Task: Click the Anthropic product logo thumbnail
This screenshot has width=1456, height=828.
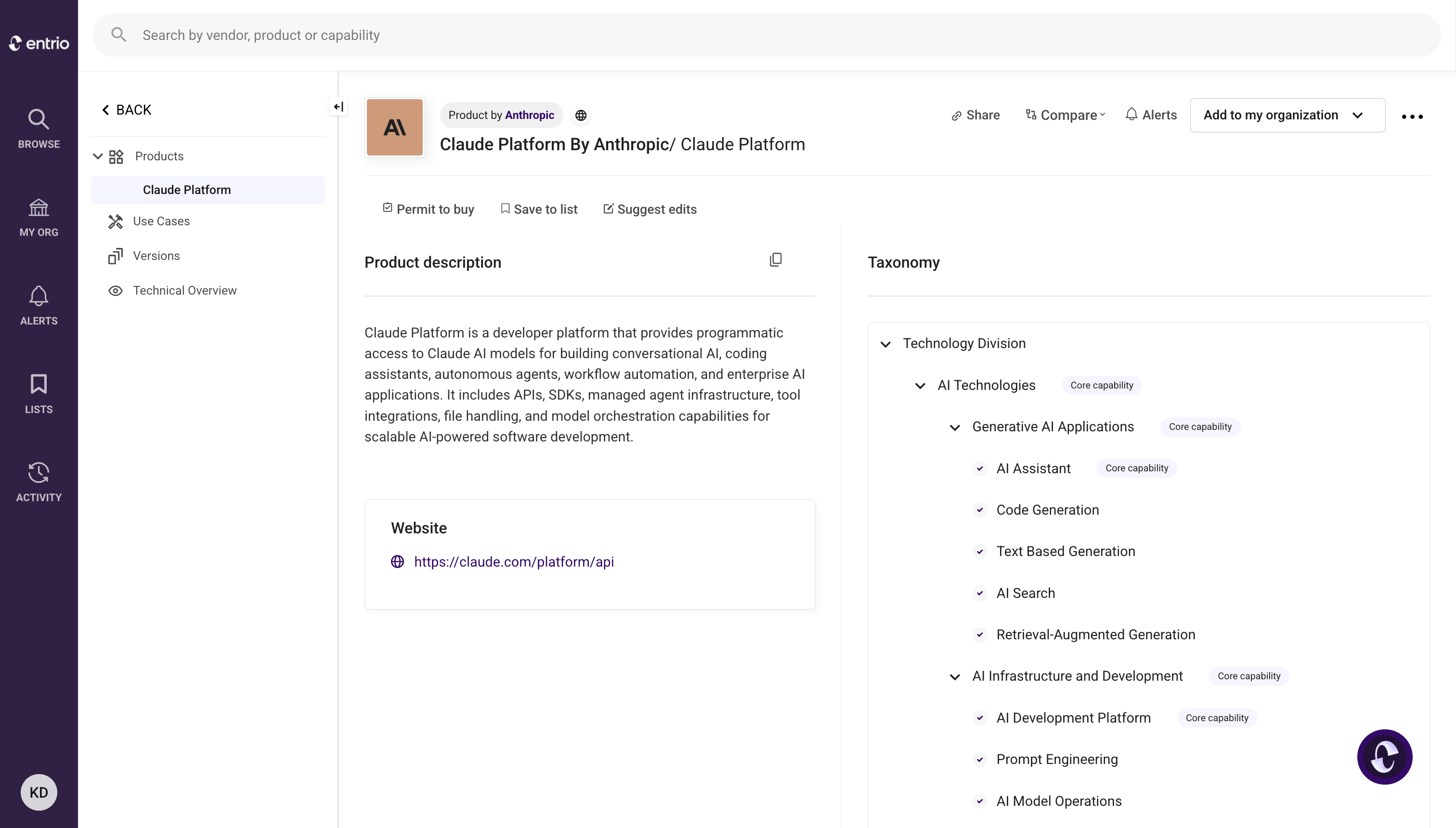Action: 395,128
